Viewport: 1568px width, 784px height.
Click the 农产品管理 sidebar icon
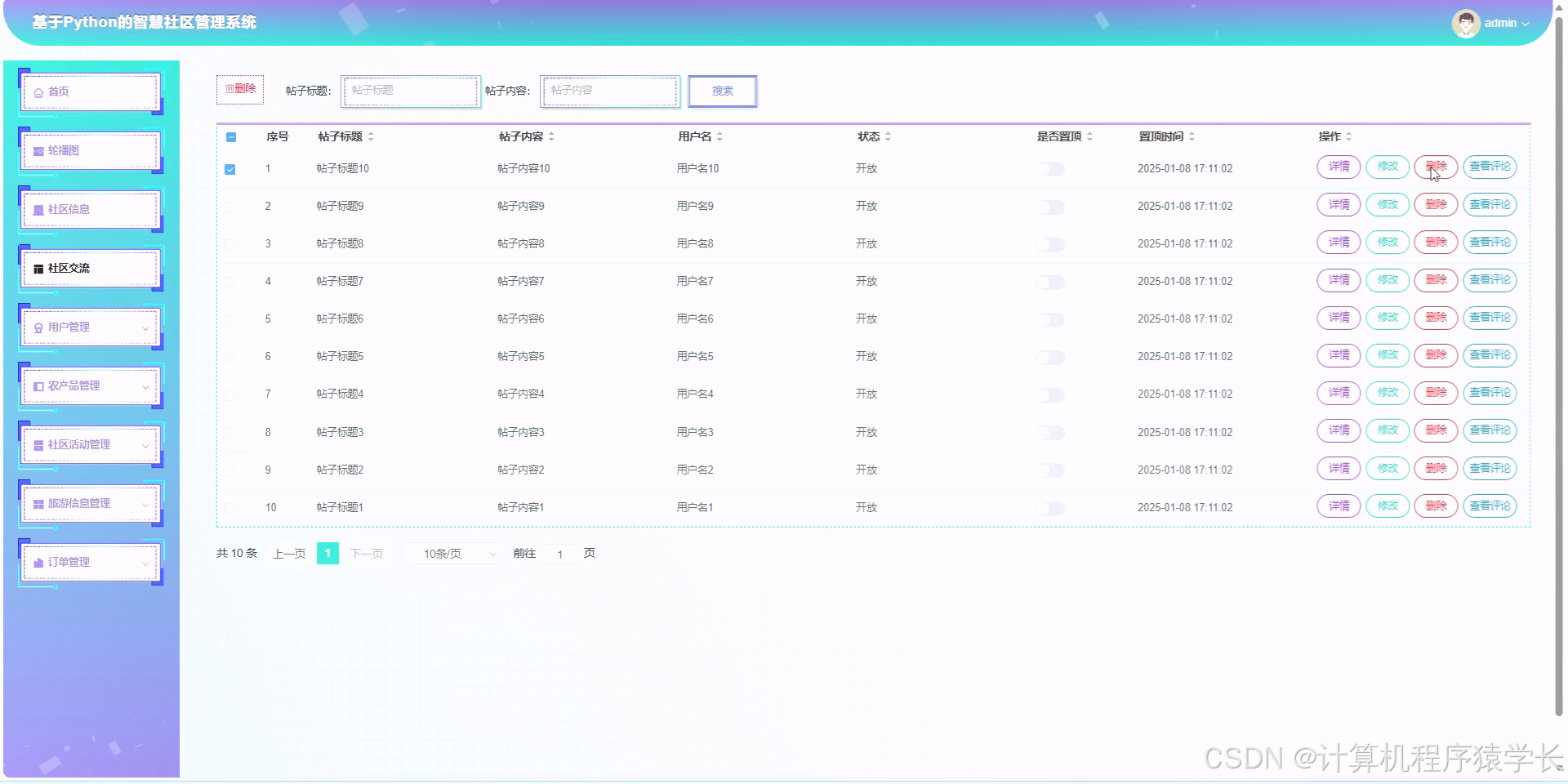[x=38, y=386]
